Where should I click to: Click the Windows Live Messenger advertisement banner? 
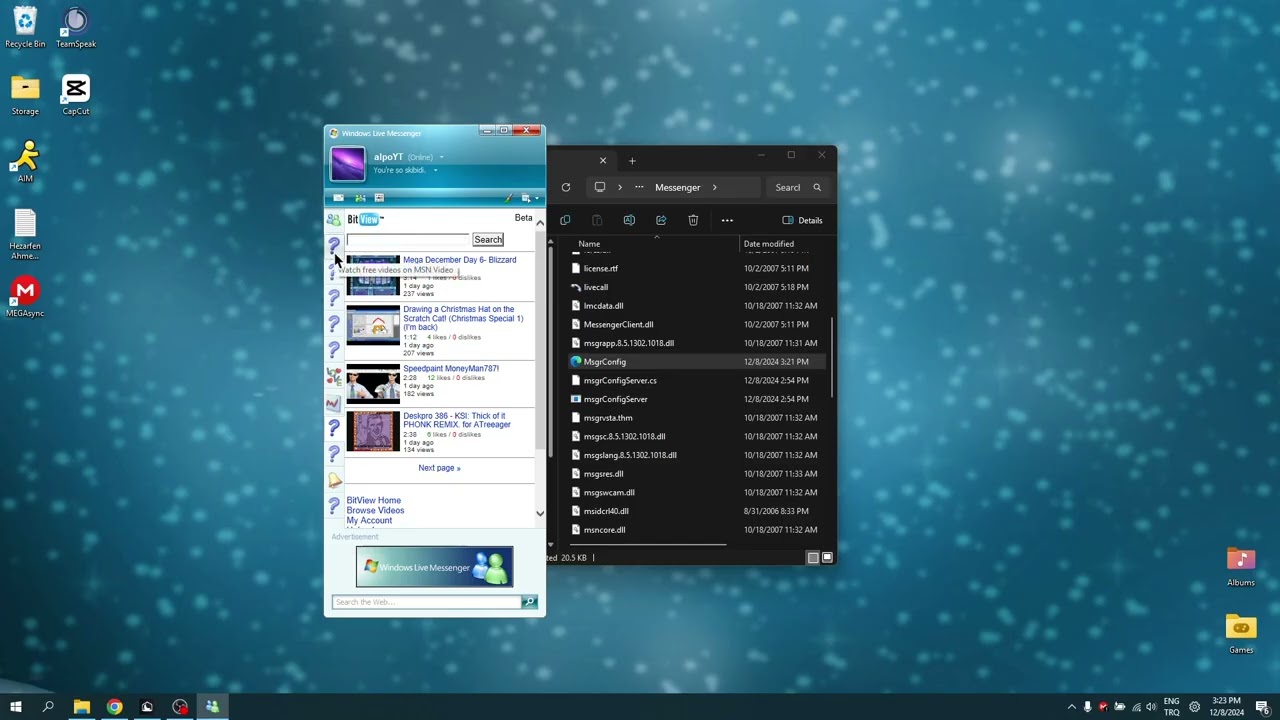(x=434, y=567)
